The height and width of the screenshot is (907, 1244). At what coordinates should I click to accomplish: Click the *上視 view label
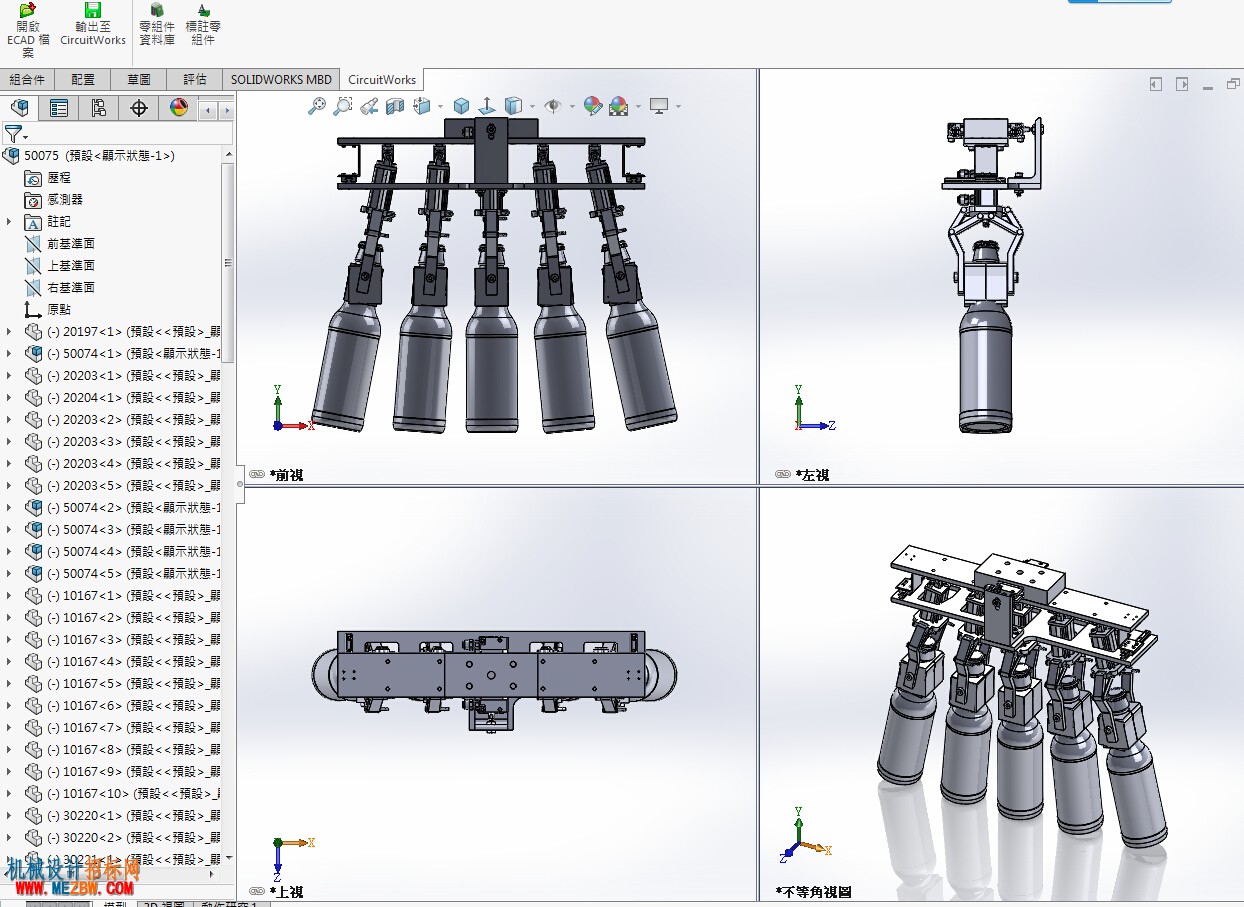[286, 891]
